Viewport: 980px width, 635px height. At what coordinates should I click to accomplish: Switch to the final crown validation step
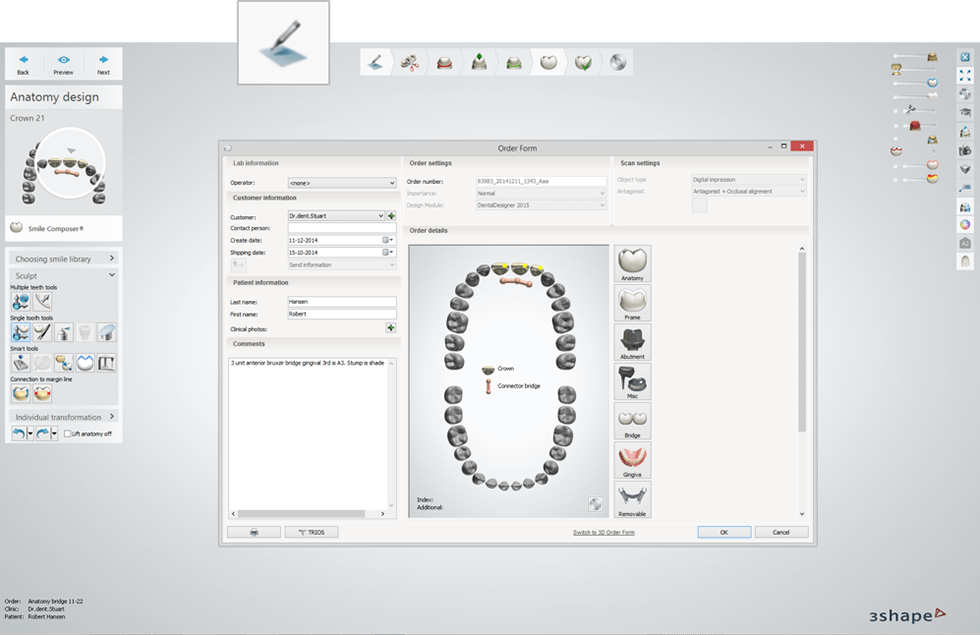(x=583, y=62)
